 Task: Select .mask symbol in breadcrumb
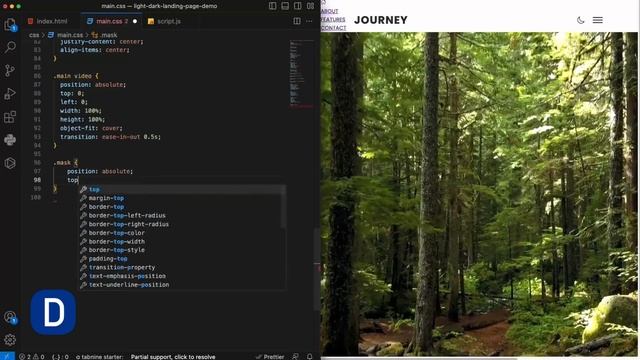[104, 35]
